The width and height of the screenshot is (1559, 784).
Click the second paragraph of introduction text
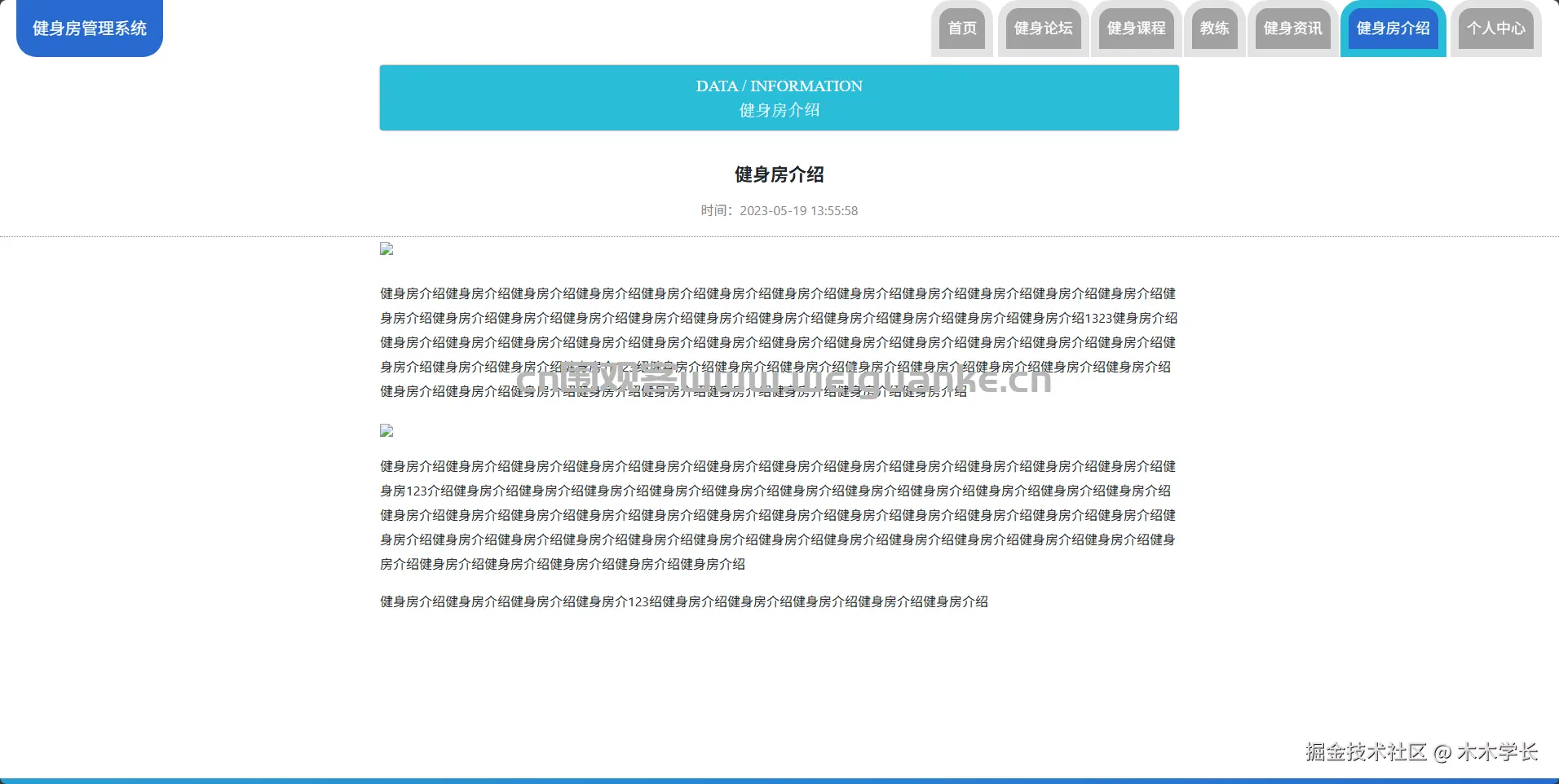[x=778, y=514]
